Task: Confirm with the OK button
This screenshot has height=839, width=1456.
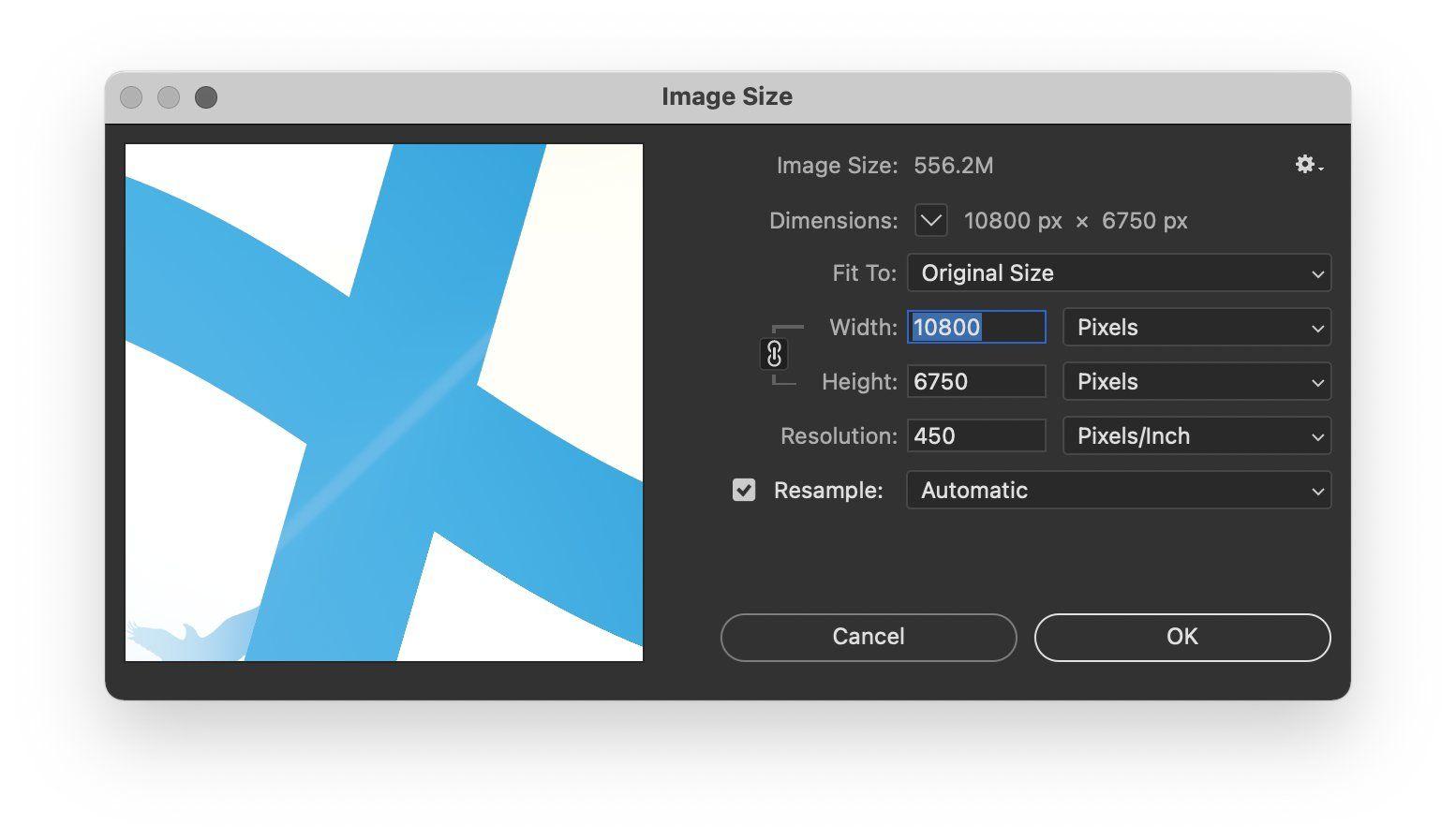Action: point(1182,637)
